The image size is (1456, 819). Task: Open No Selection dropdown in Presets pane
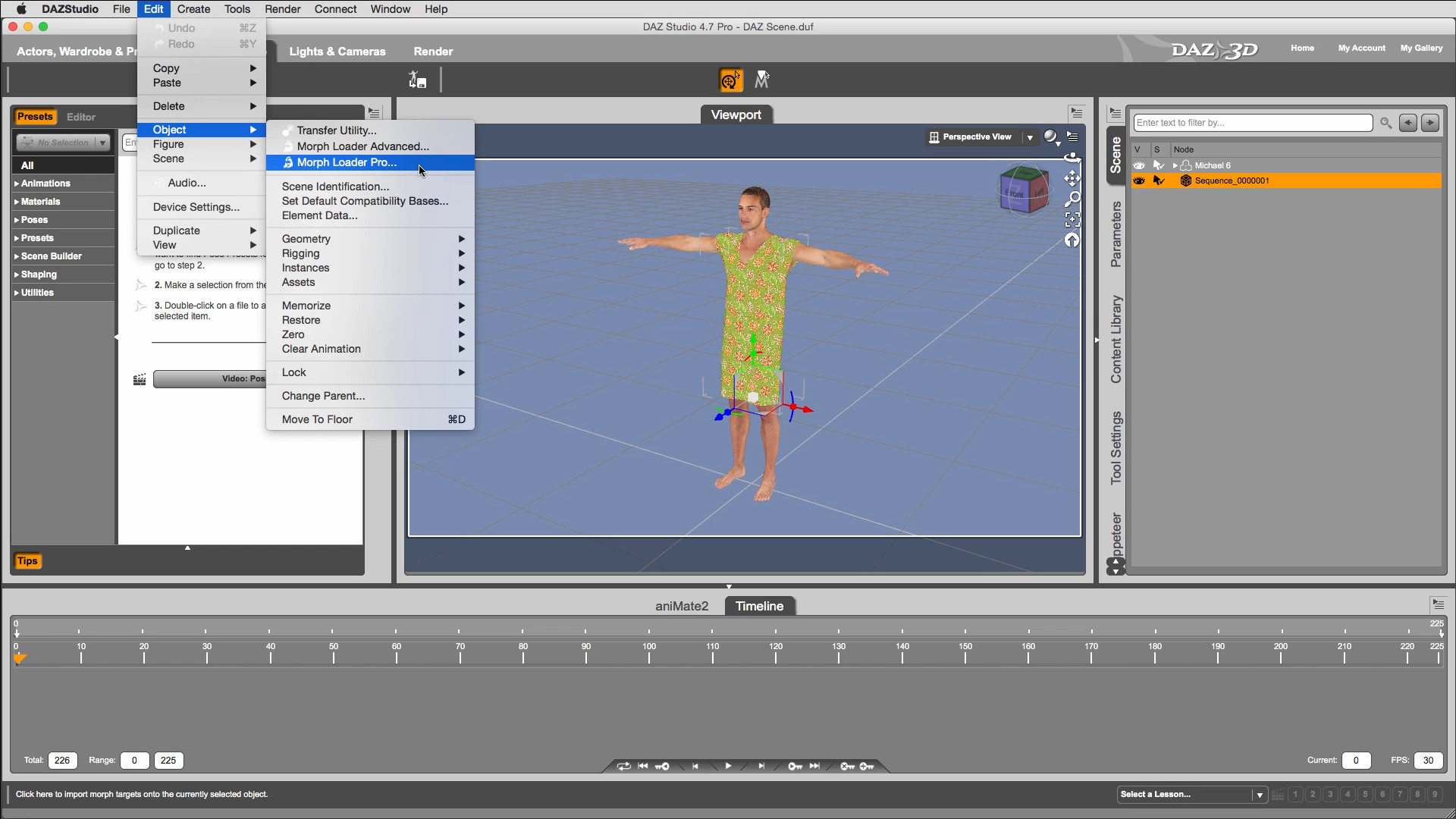click(64, 143)
